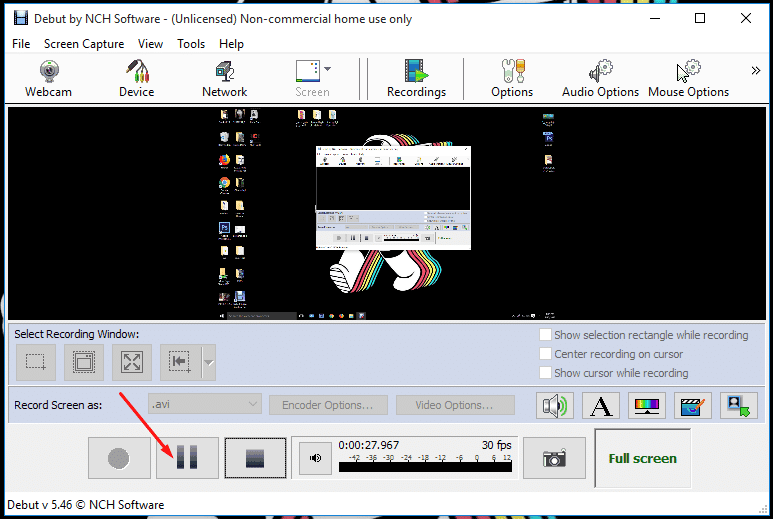This screenshot has height=519, width=773.
Task: Expand the toolbar overflow chevron
Action: pos(756,70)
